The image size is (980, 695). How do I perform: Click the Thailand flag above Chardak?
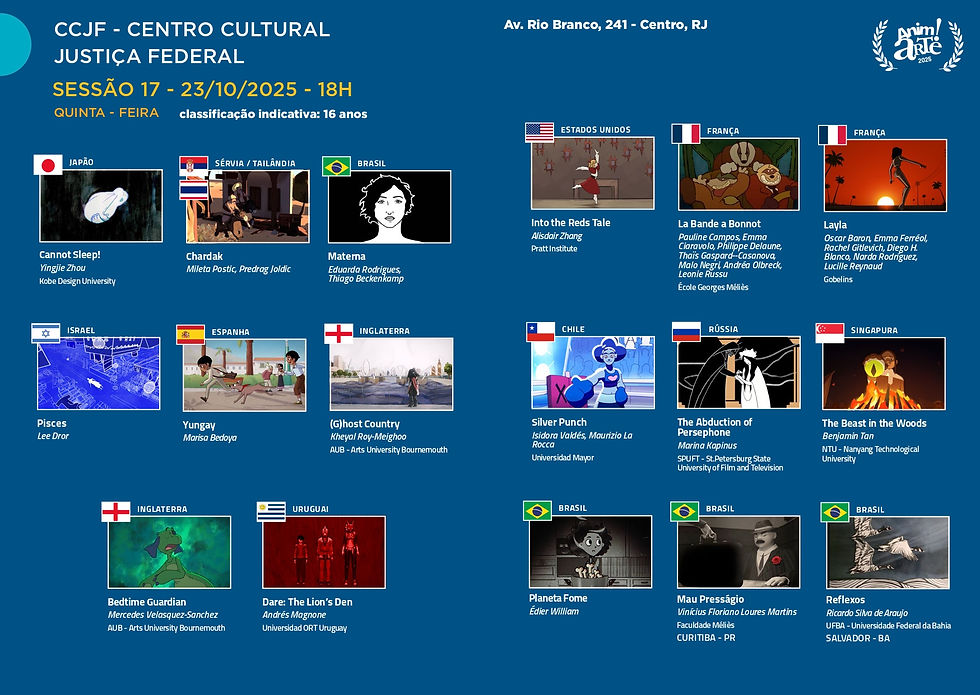(194, 189)
